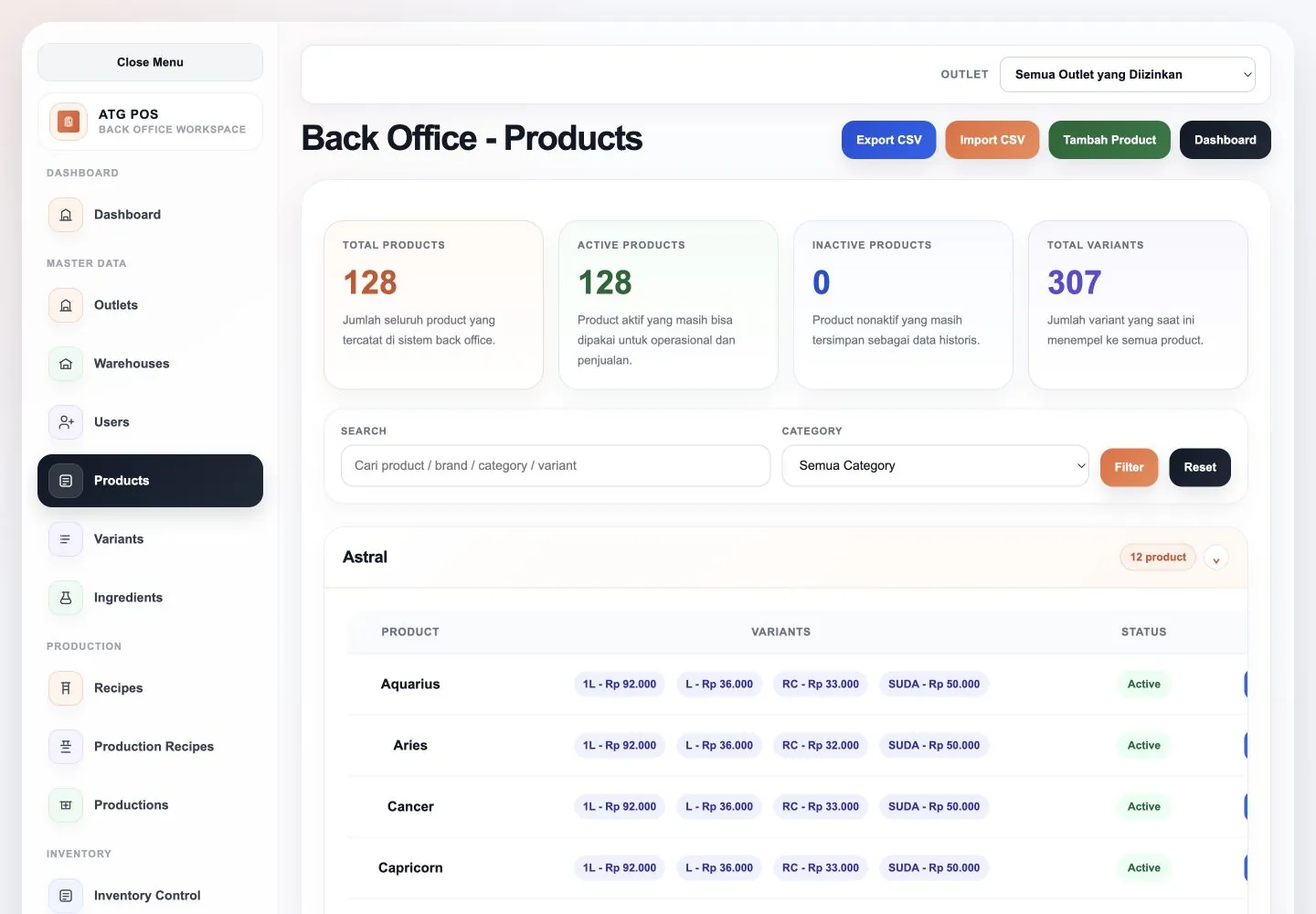Click Cancer SUDA - Rp 50.000 variant

point(934,807)
